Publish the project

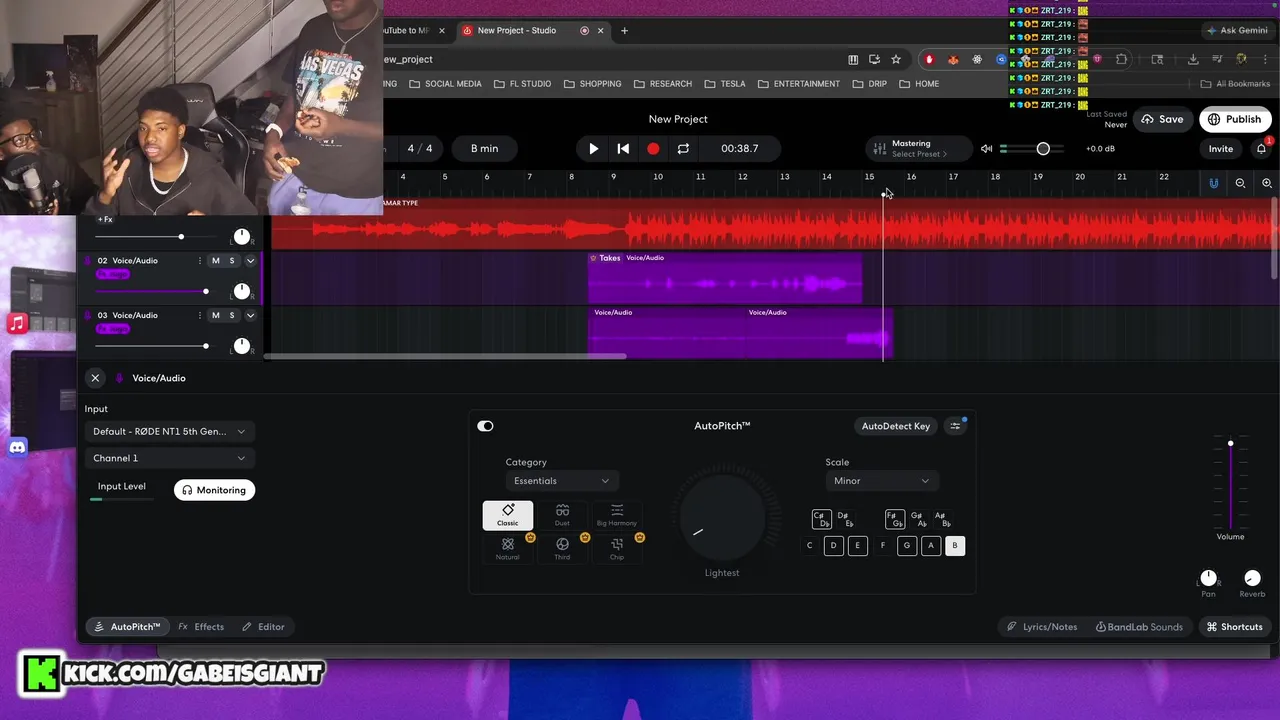point(1234,119)
